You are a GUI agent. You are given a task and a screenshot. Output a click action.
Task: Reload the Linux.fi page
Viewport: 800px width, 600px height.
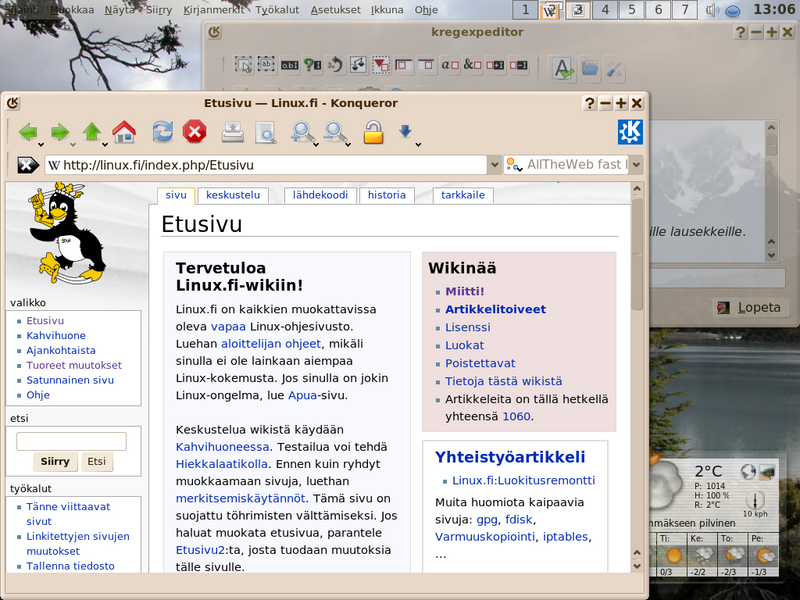[x=163, y=131]
